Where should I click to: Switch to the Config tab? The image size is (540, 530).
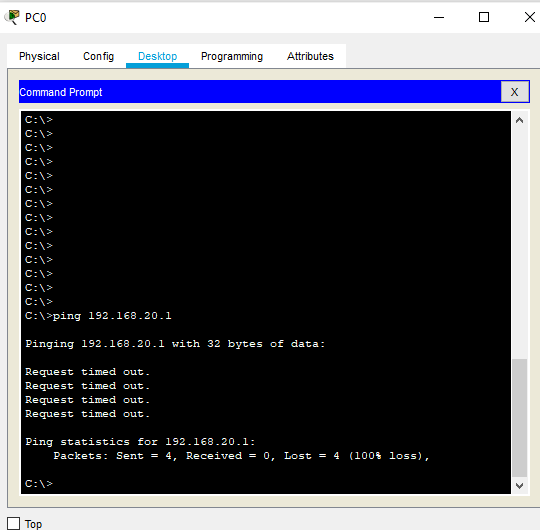(98, 56)
